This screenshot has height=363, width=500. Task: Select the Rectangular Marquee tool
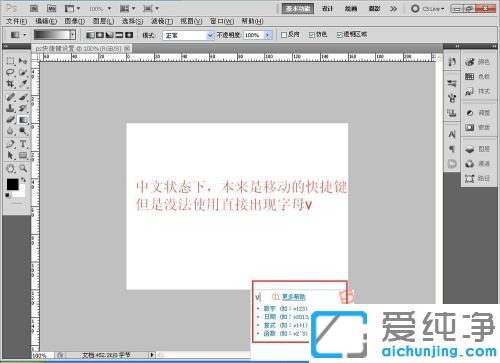click(x=10, y=61)
